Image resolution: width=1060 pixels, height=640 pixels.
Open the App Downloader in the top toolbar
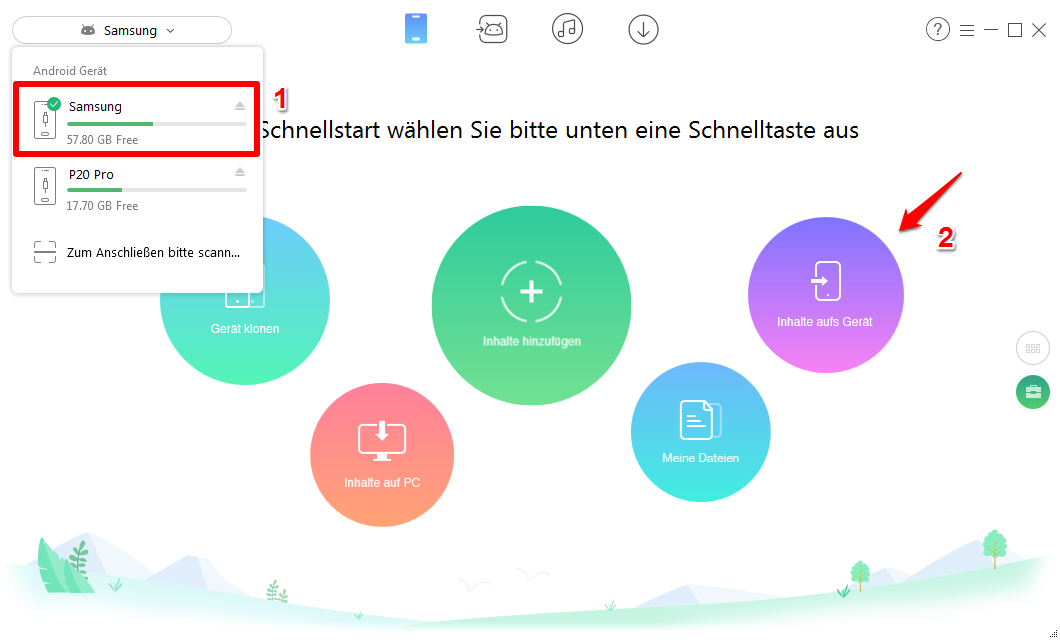492,29
